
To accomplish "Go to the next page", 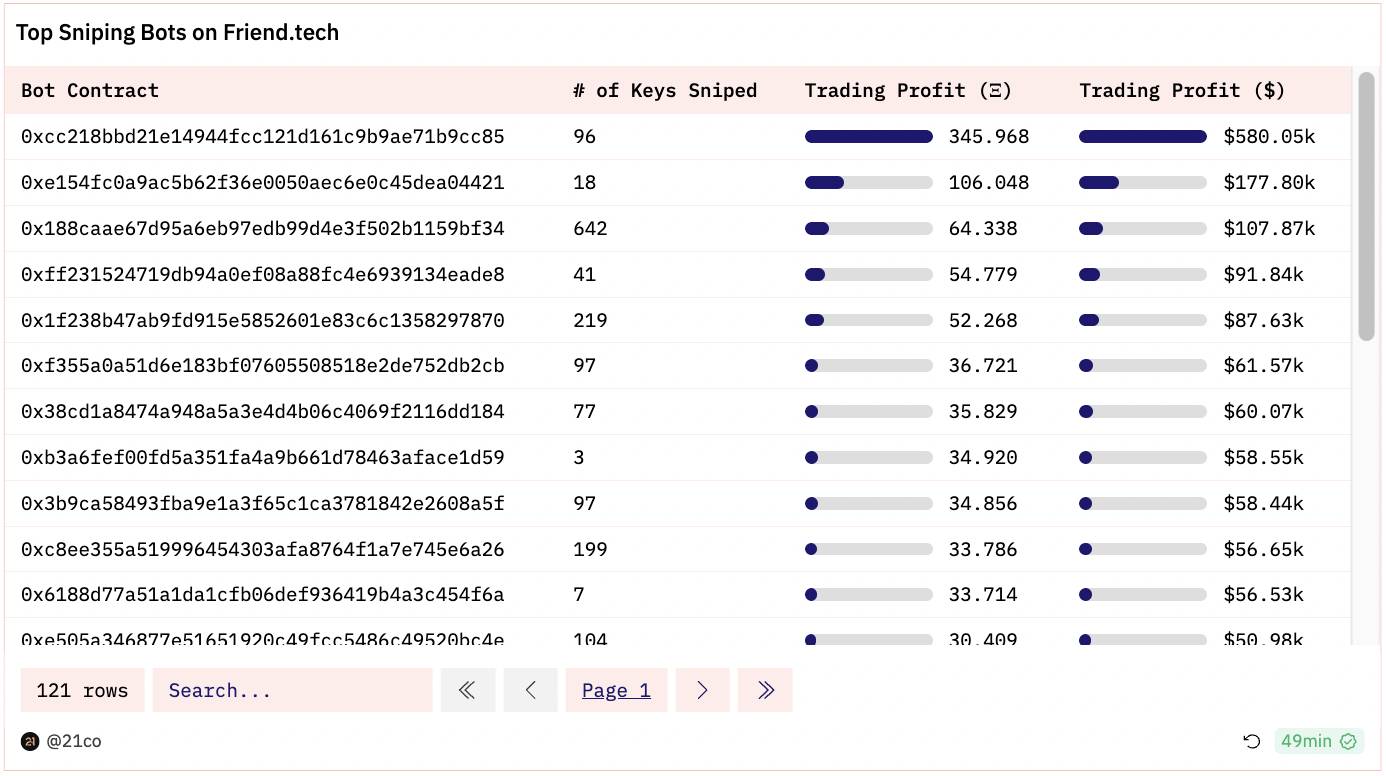I will (702, 690).
